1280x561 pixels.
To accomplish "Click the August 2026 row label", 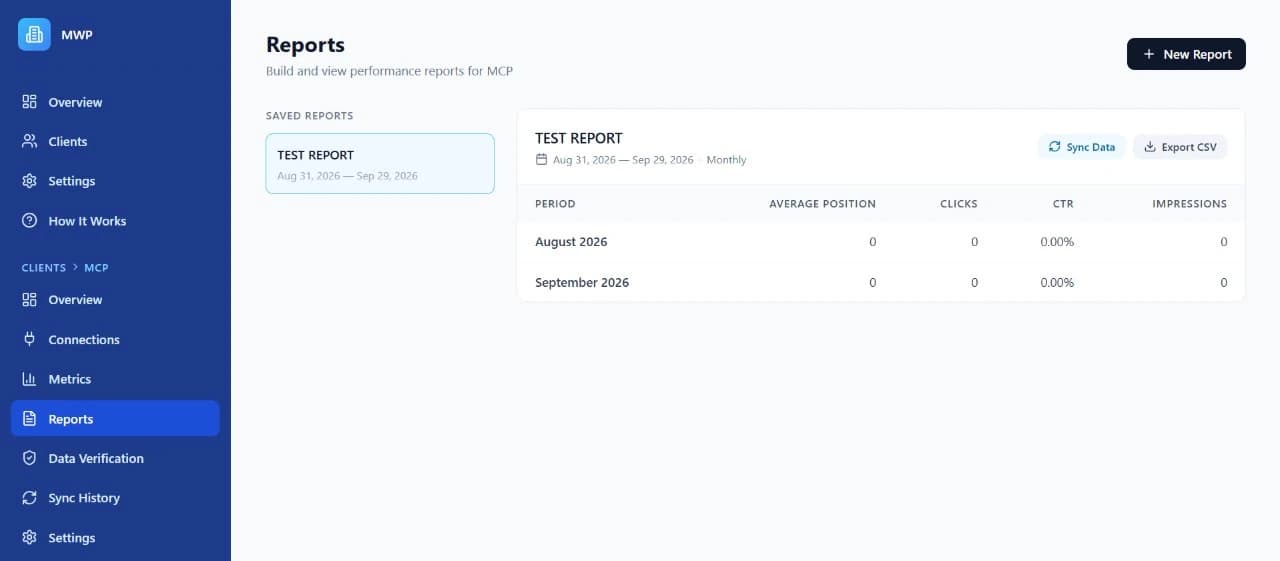I will click(571, 242).
